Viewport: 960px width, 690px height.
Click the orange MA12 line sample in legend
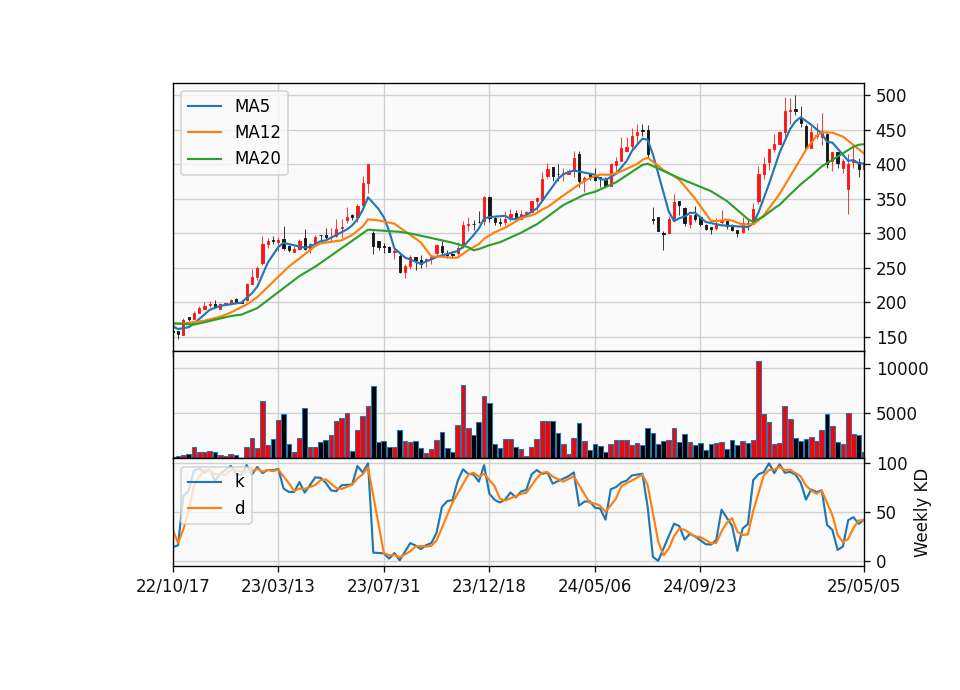tap(204, 132)
